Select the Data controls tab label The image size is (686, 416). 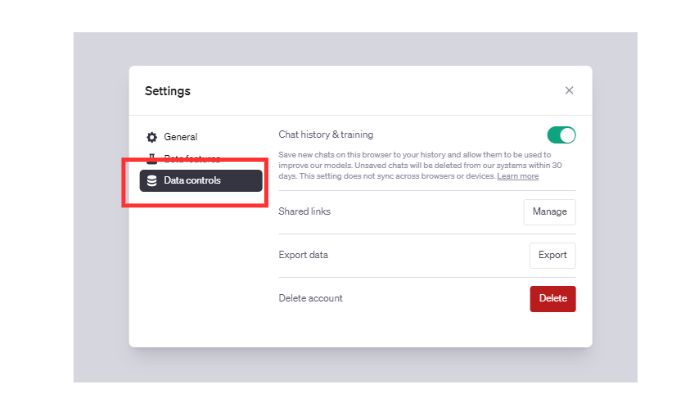click(x=192, y=181)
